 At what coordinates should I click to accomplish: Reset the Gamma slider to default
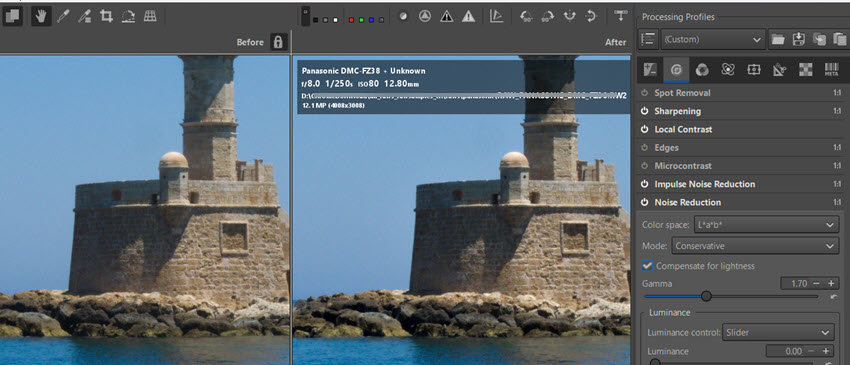[834, 297]
